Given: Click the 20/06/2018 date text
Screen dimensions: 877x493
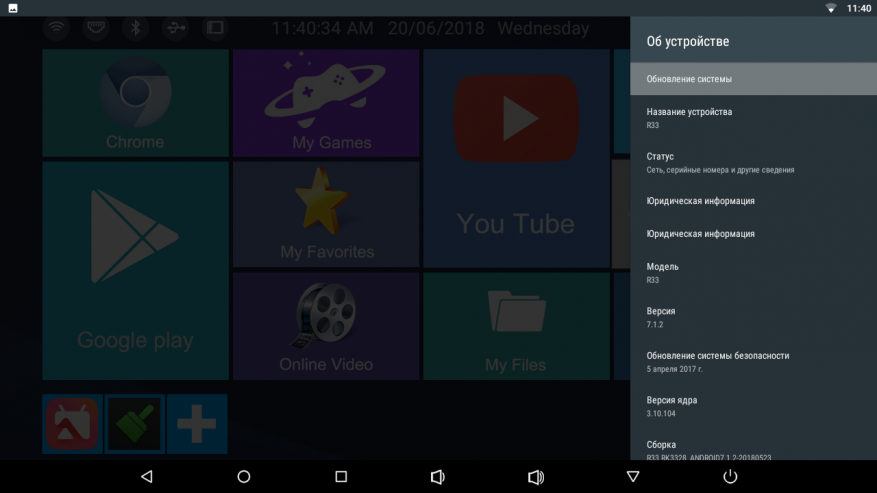Looking at the screenshot, I should pos(436,28).
